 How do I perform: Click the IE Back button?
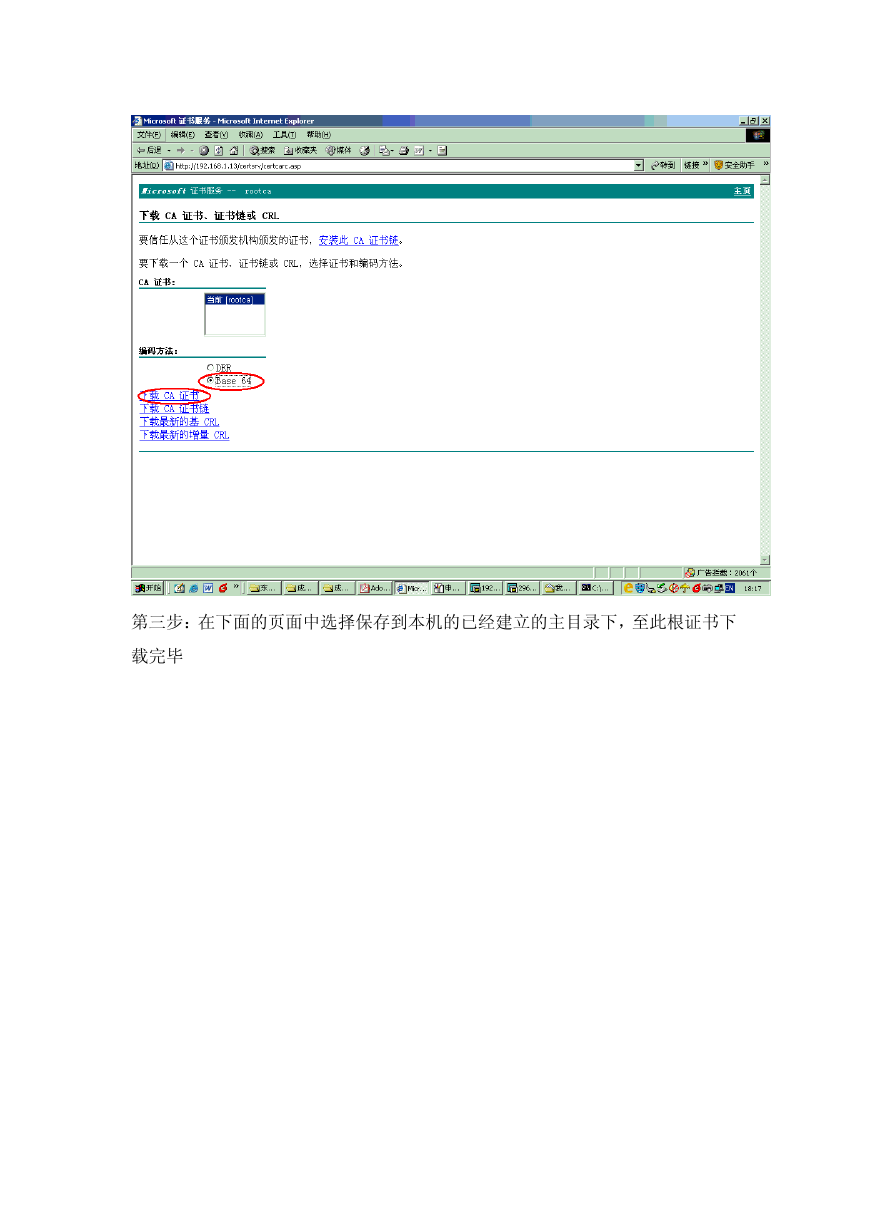pos(149,150)
